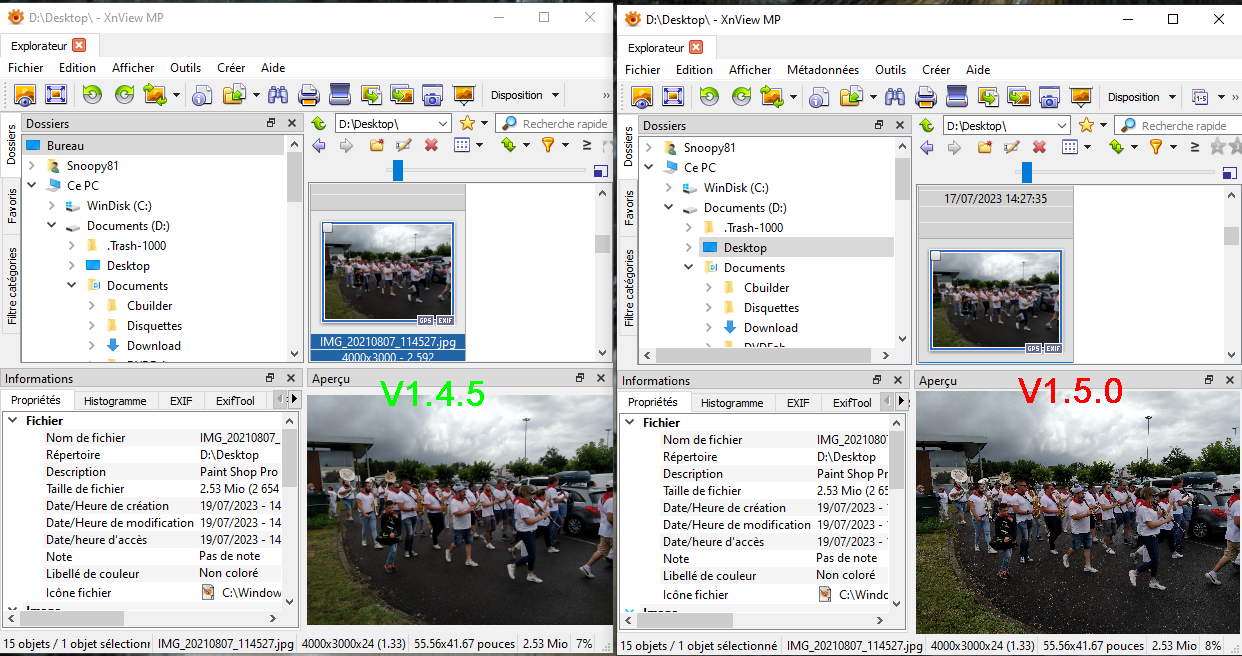This screenshot has height=656, width=1242.
Task: Click Recherche rapide search field in right window
Action: pyautogui.click(x=1182, y=126)
